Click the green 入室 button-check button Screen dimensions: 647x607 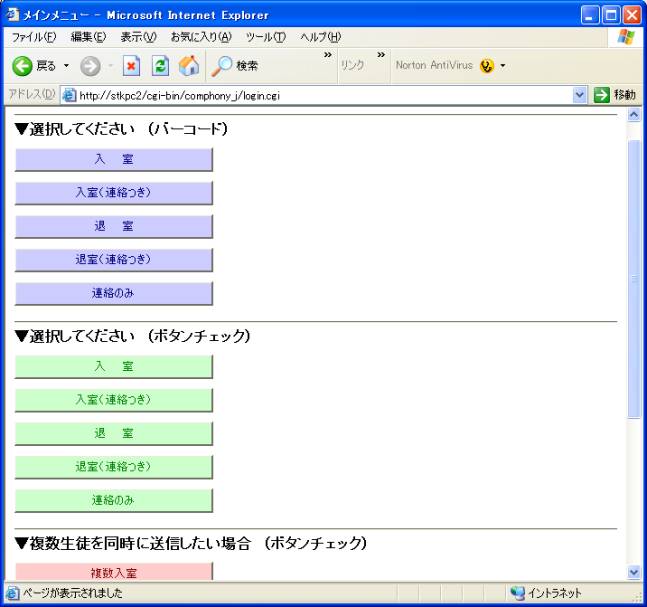pyautogui.click(x=114, y=367)
